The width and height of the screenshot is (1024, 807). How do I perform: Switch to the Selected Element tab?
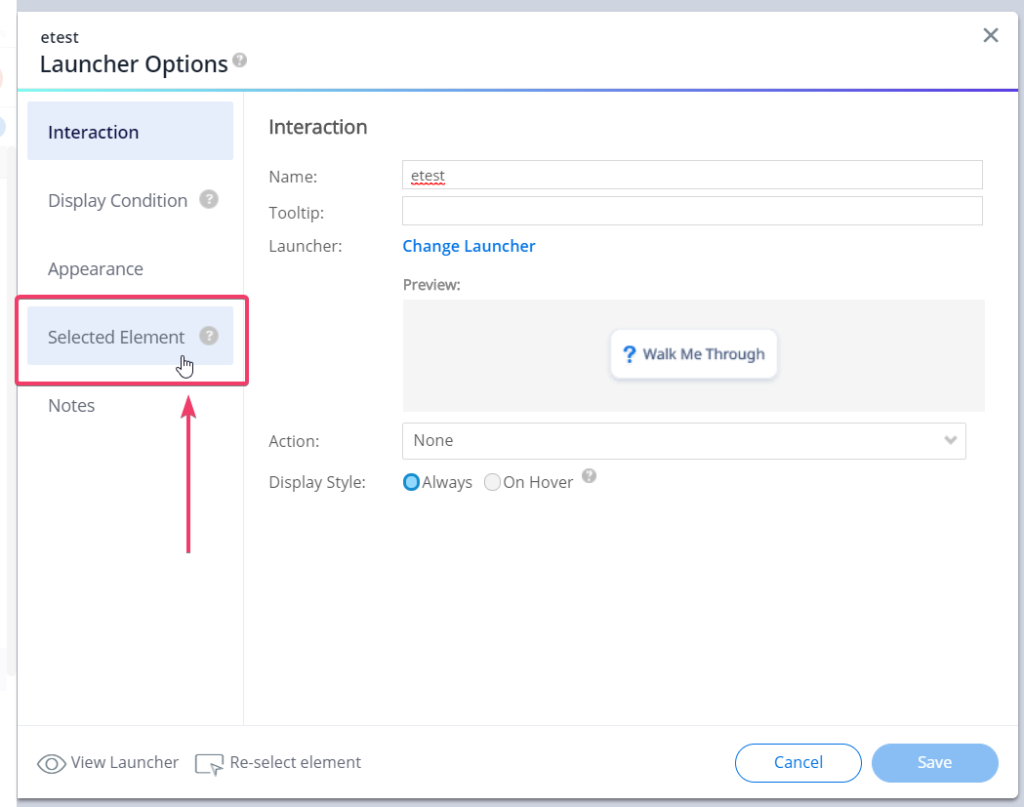116,337
